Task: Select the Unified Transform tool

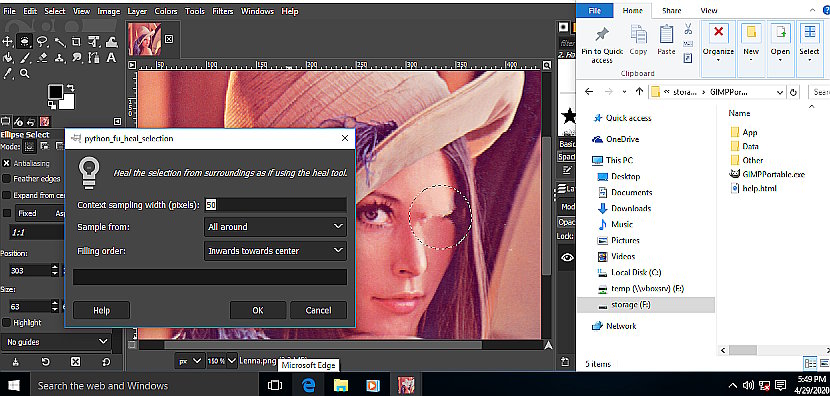Action: click(94, 41)
